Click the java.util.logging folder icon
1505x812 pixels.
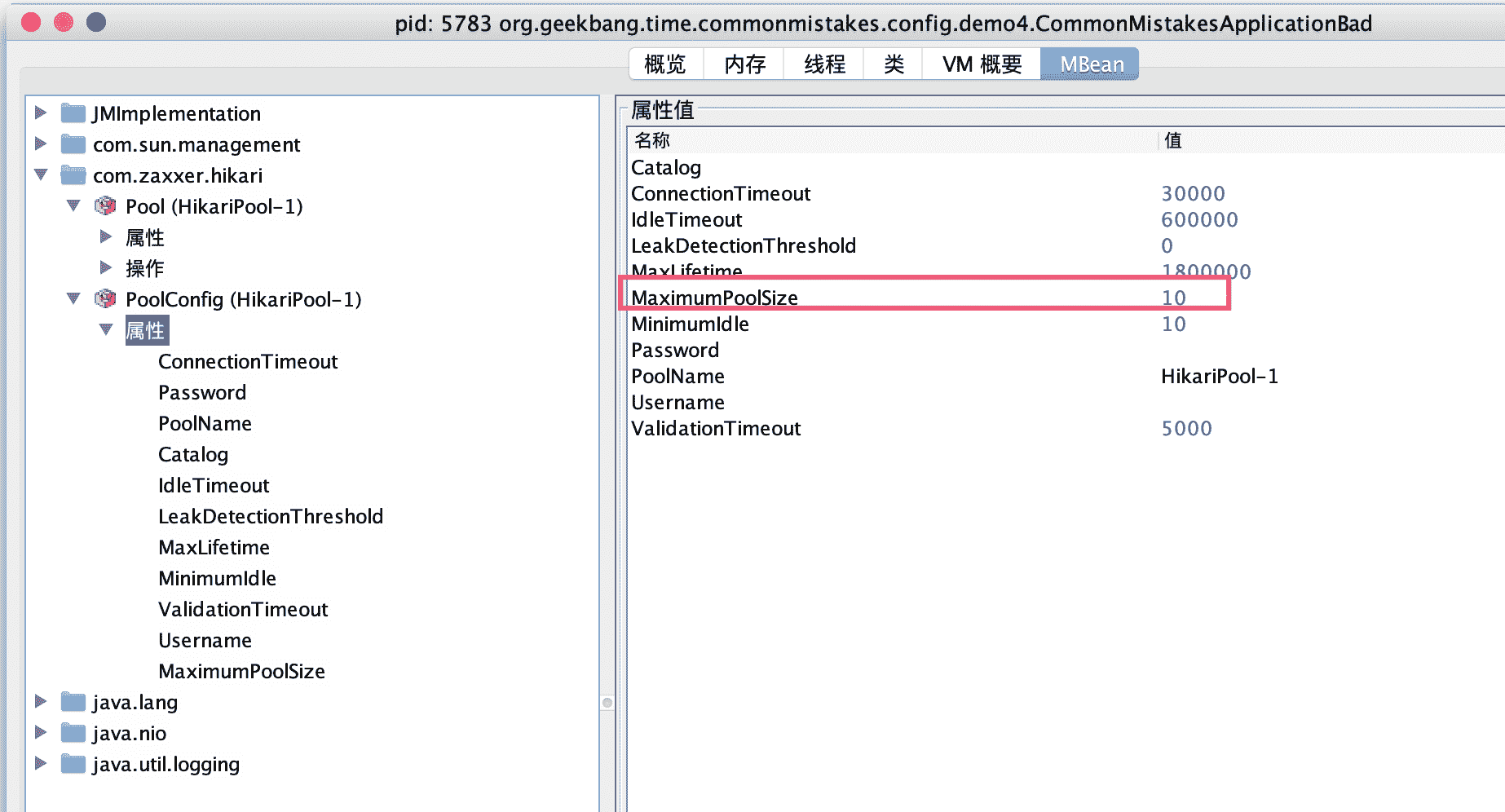tap(73, 764)
